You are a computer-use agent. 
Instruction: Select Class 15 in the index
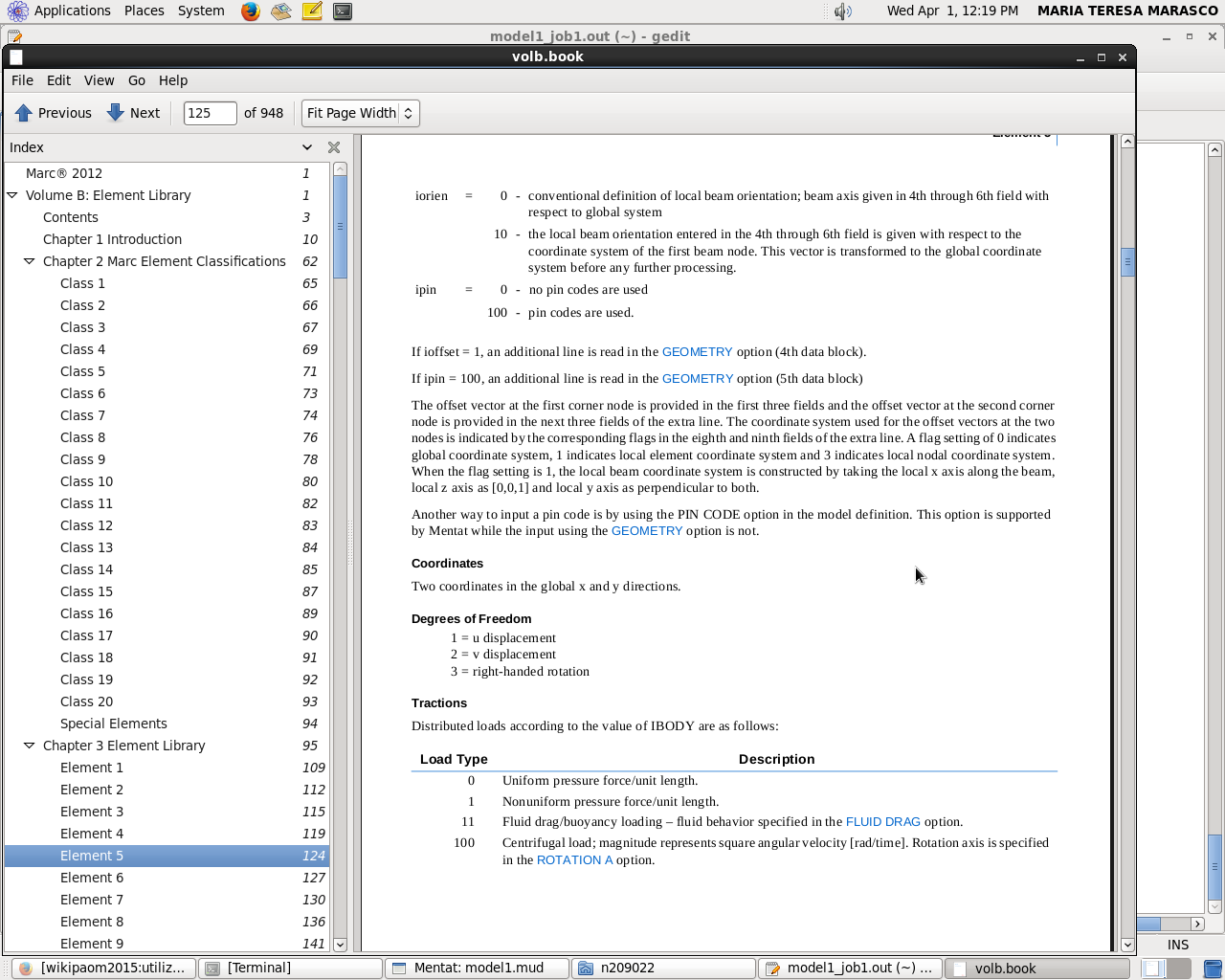[167, 591]
